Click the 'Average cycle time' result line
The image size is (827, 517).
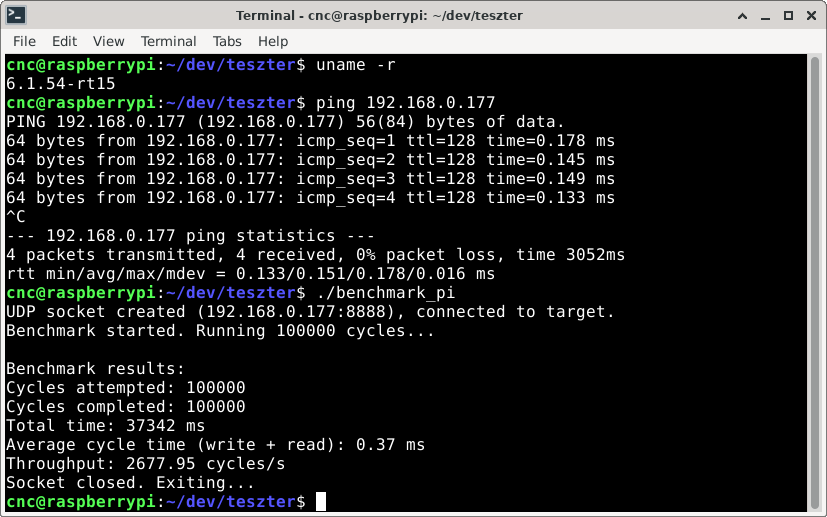(215, 444)
